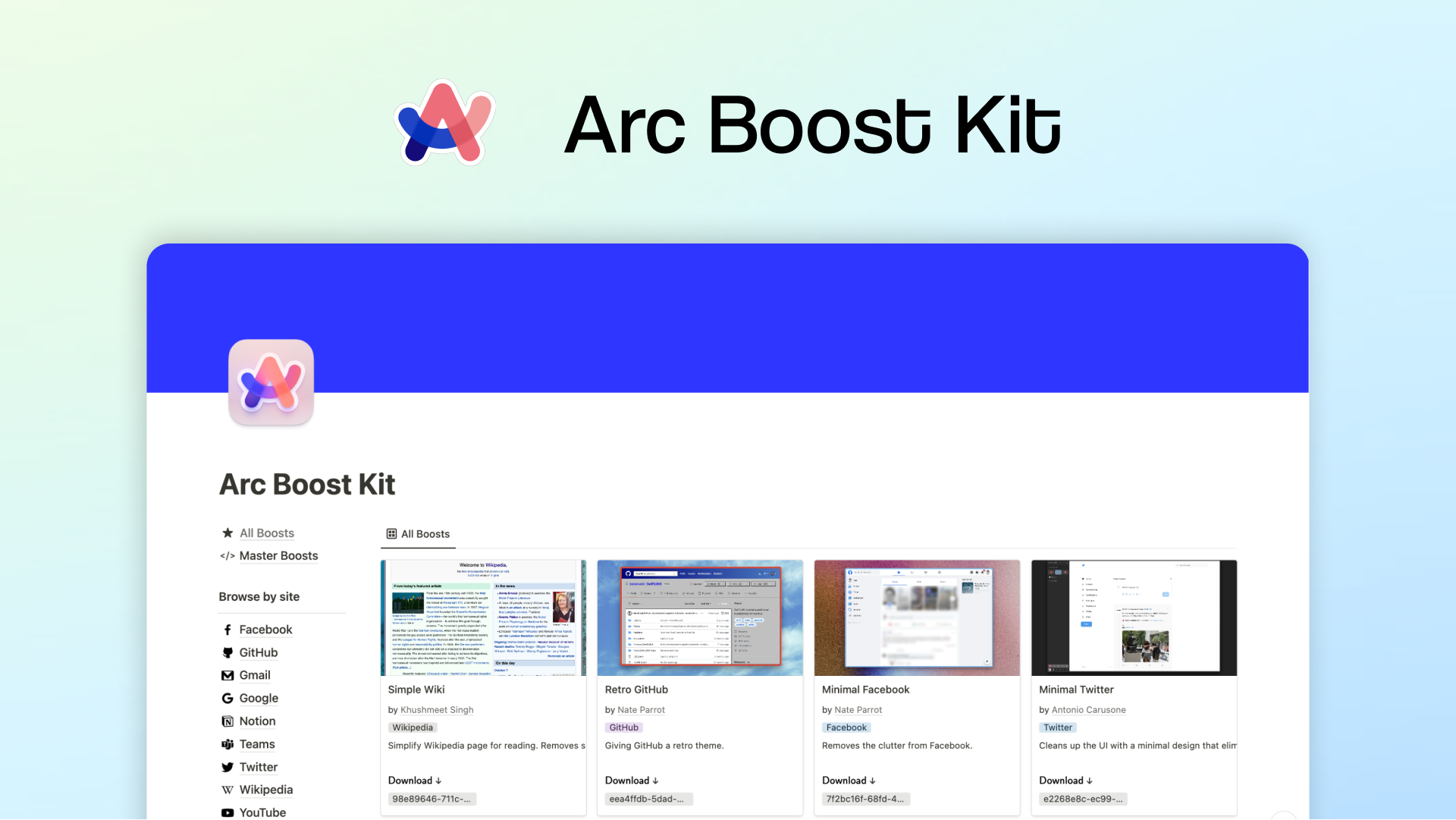Browse boosts for Notion
This screenshot has width=1456, height=820.
click(257, 721)
